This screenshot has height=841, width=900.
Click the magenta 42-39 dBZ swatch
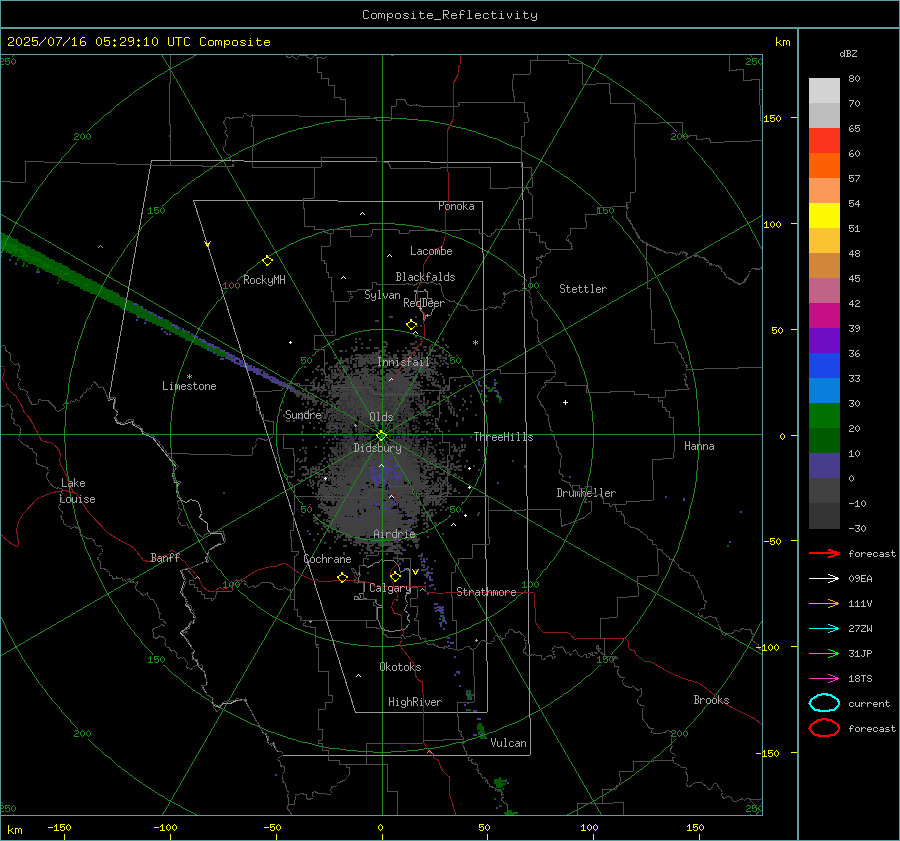[x=824, y=315]
